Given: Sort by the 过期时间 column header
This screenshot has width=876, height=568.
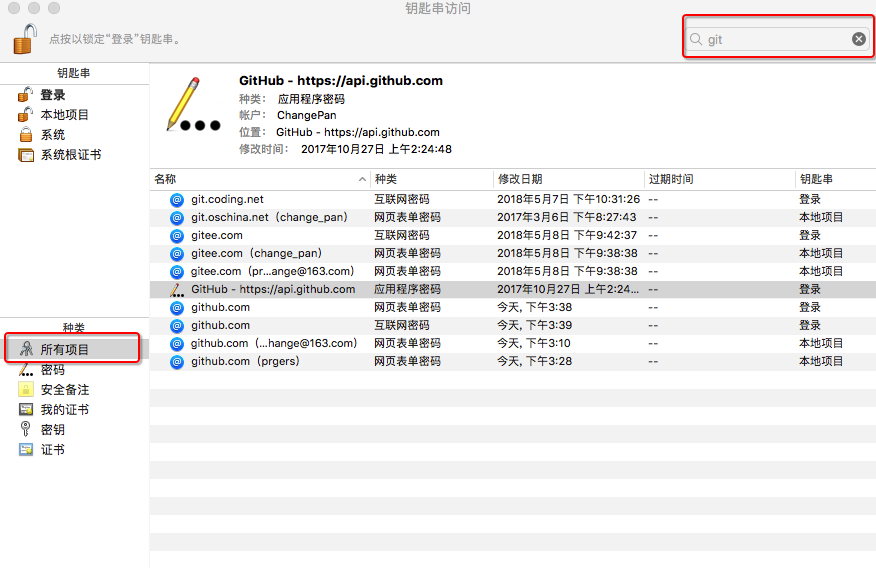Looking at the screenshot, I should pyautogui.click(x=720, y=179).
